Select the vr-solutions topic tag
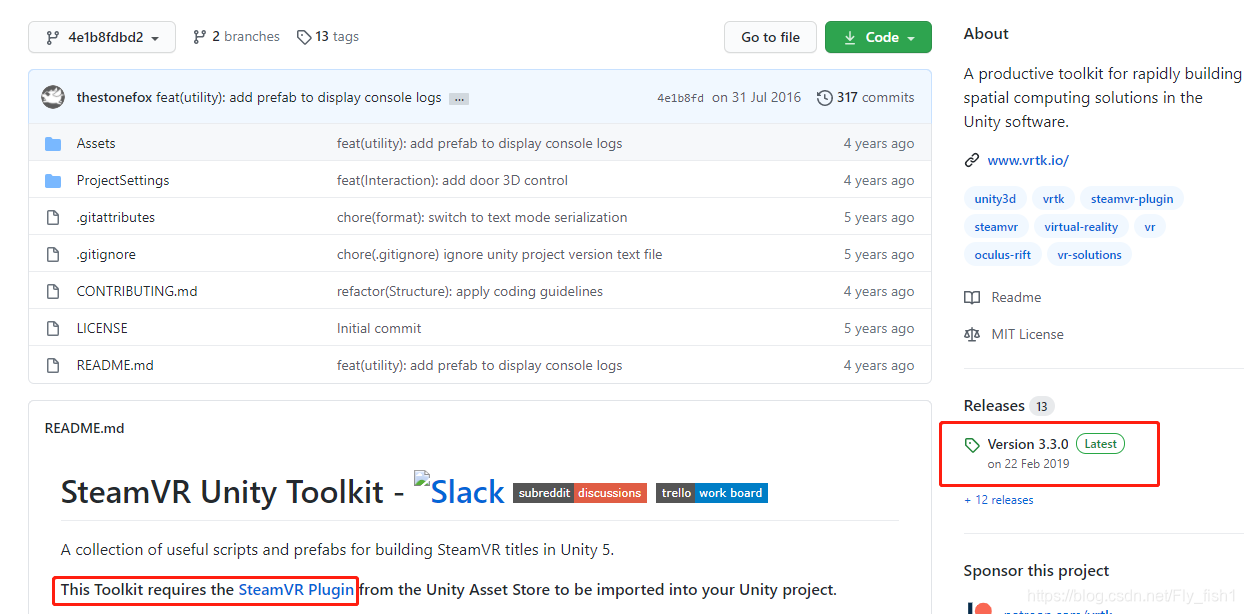The image size is (1244, 614). pyautogui.click(x=1089, y=255)
